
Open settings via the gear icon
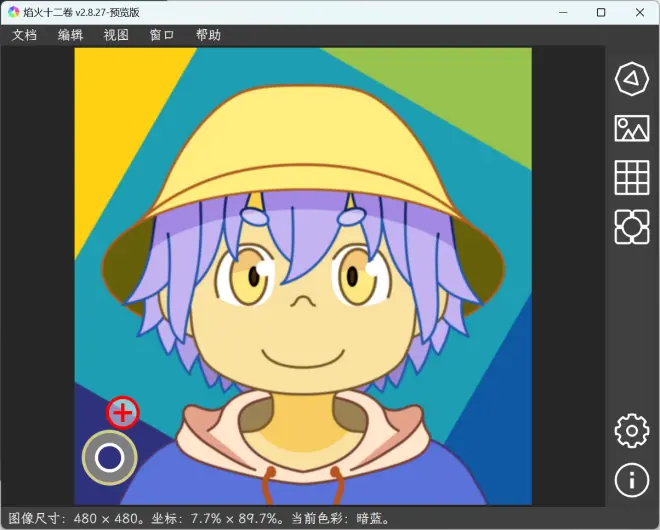(632, 431)
